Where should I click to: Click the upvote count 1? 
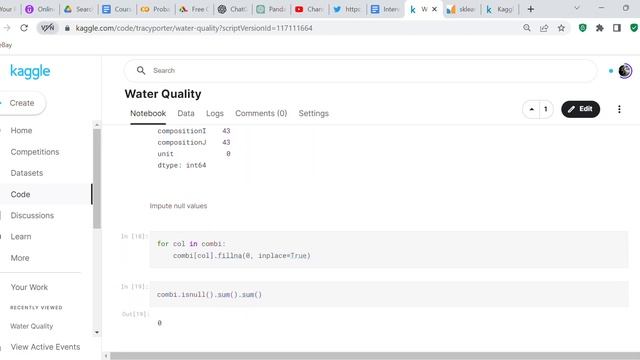tap(546, 109)
